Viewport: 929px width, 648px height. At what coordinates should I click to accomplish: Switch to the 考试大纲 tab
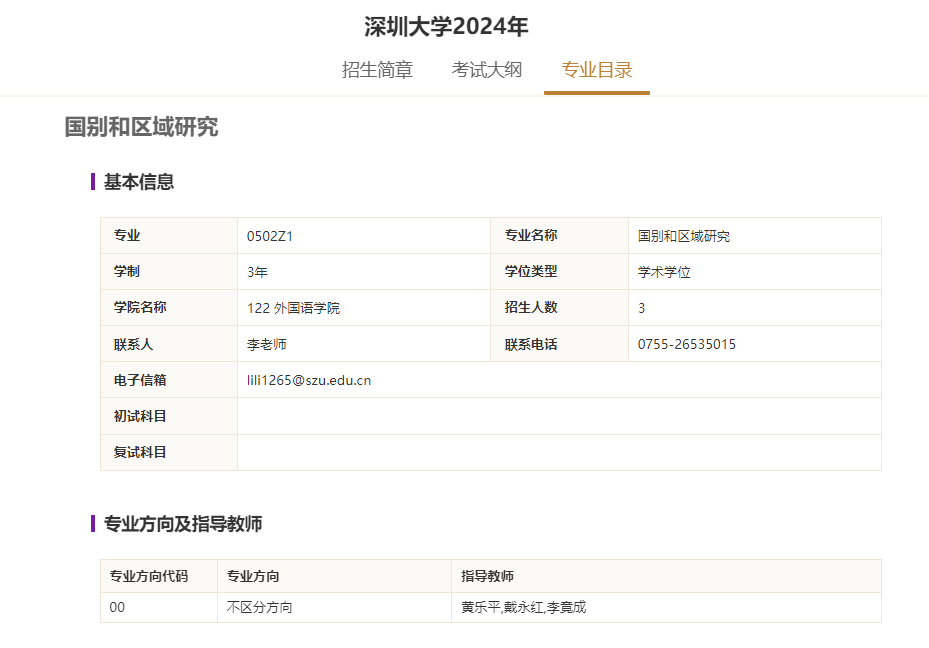487,70
